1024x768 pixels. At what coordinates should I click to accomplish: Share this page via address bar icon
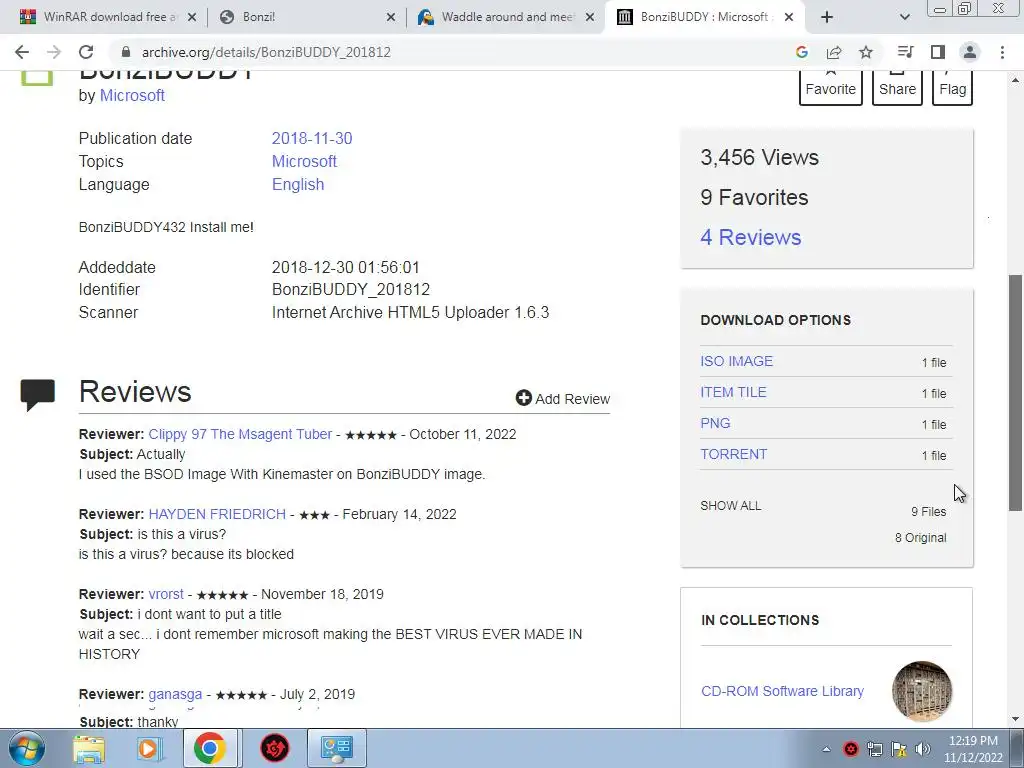[x=834, y=52]
